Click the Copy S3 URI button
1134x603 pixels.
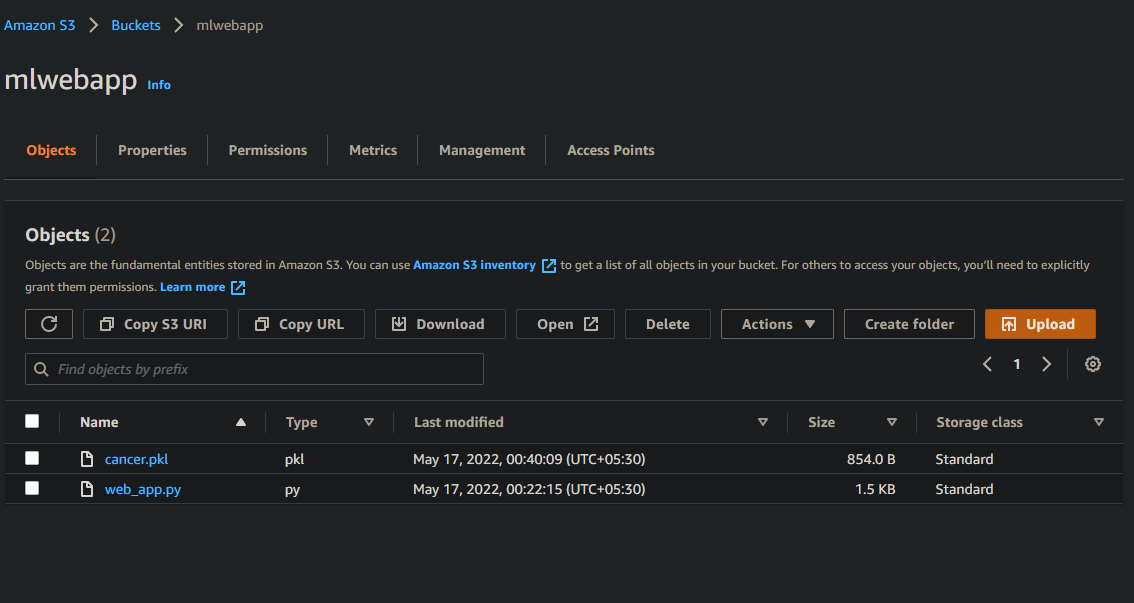coord(155,324)
